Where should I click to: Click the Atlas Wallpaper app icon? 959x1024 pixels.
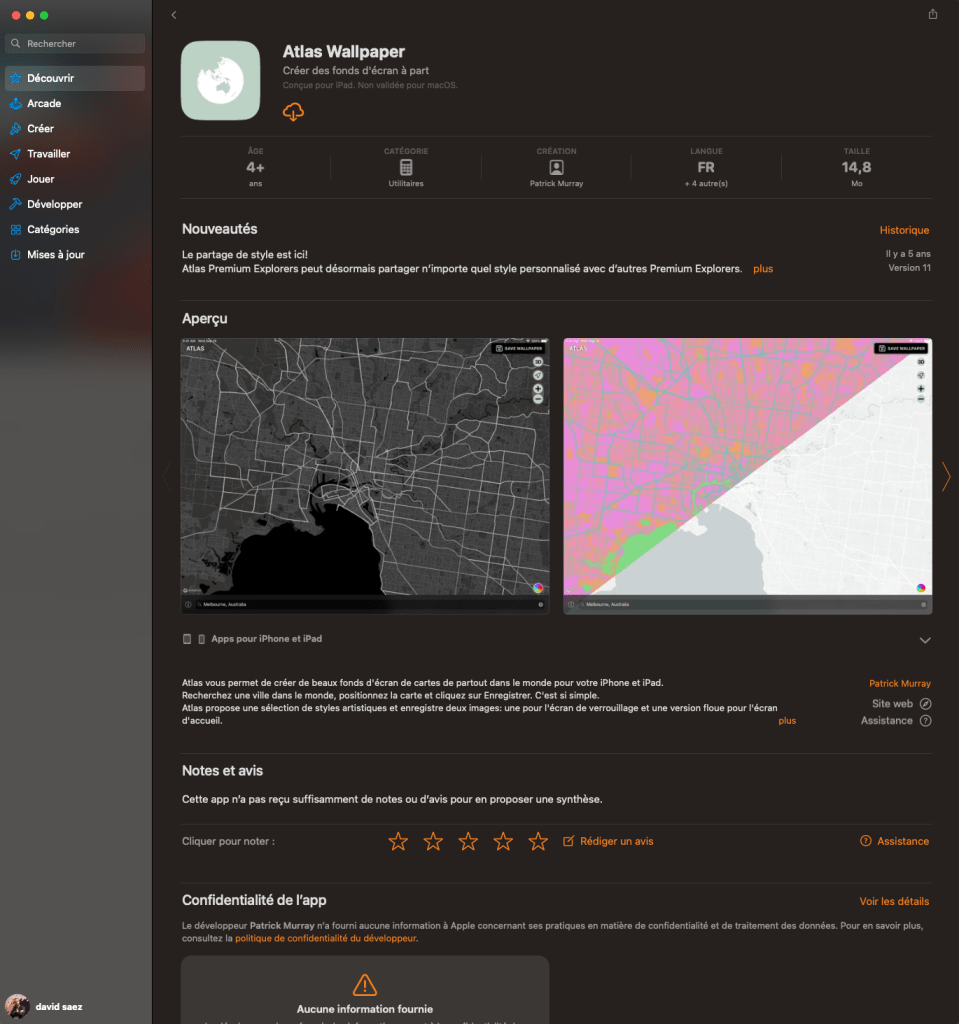click(x=220, y=80)
